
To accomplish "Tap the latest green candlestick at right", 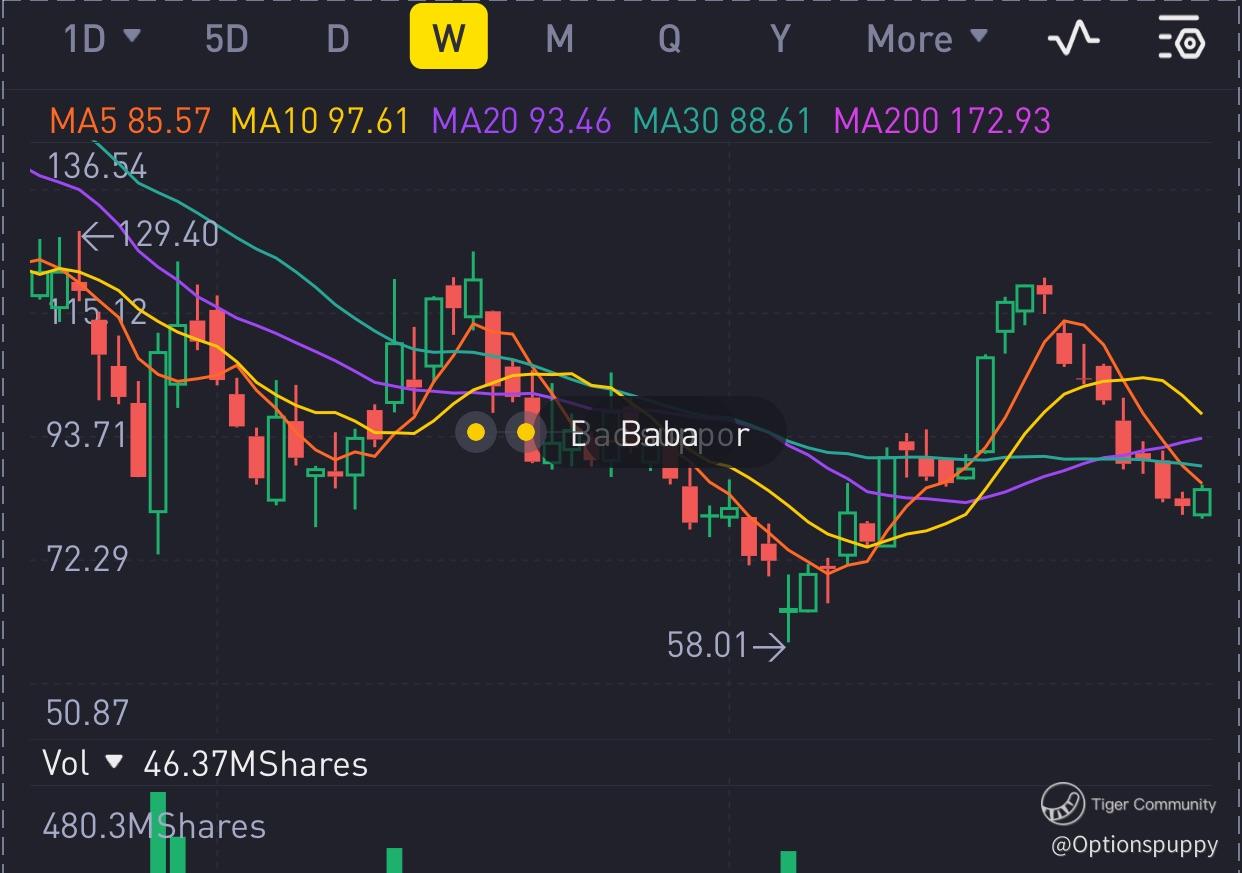I will [1202, 502].
